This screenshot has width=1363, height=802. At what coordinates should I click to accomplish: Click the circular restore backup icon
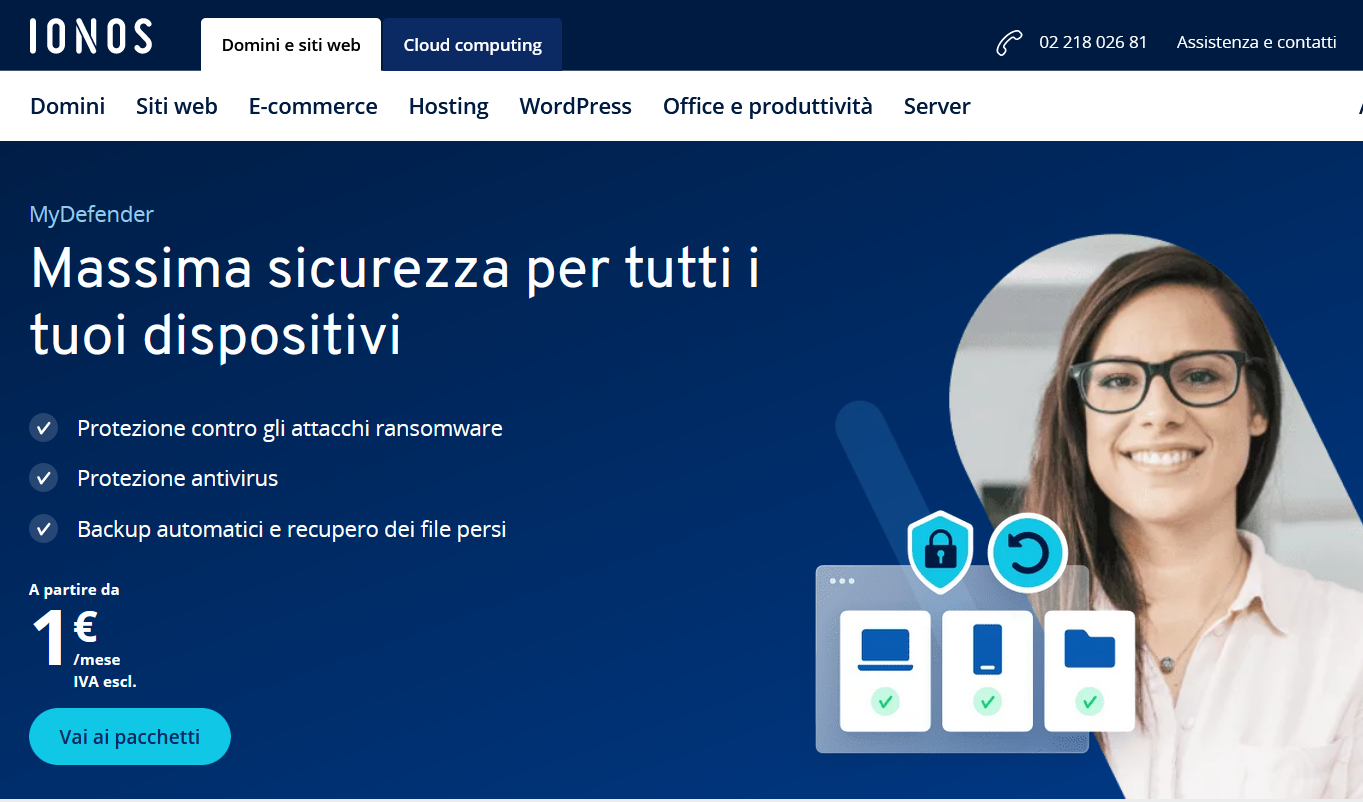1027,552
